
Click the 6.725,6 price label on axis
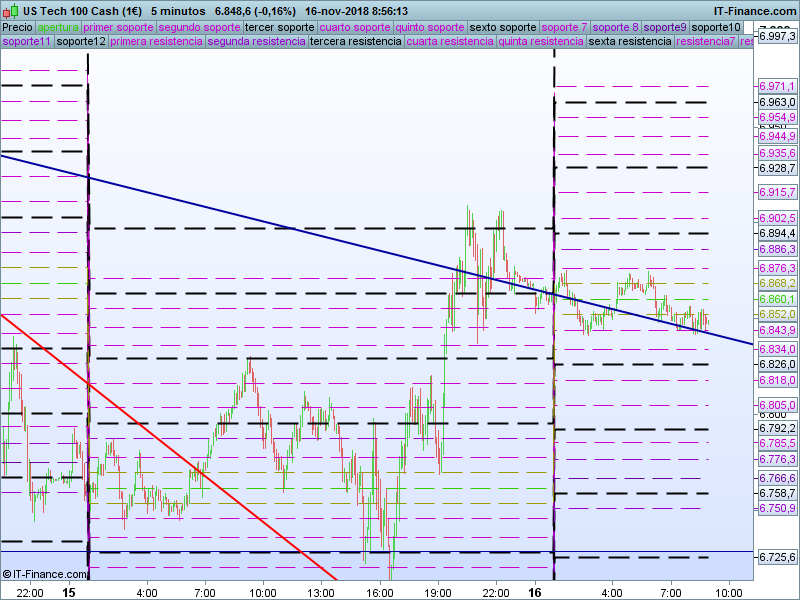(x=777, y=557)
